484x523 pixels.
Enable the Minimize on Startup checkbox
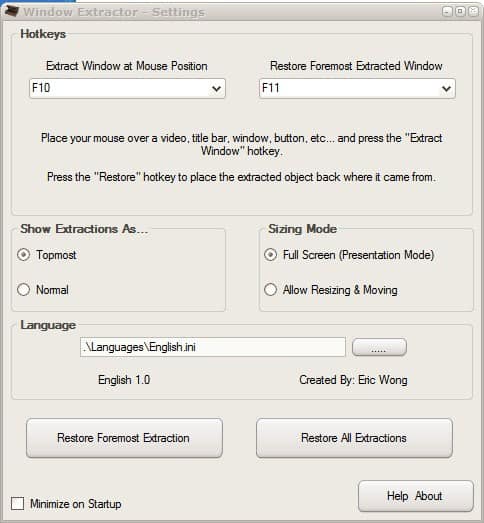pos(17,503)
